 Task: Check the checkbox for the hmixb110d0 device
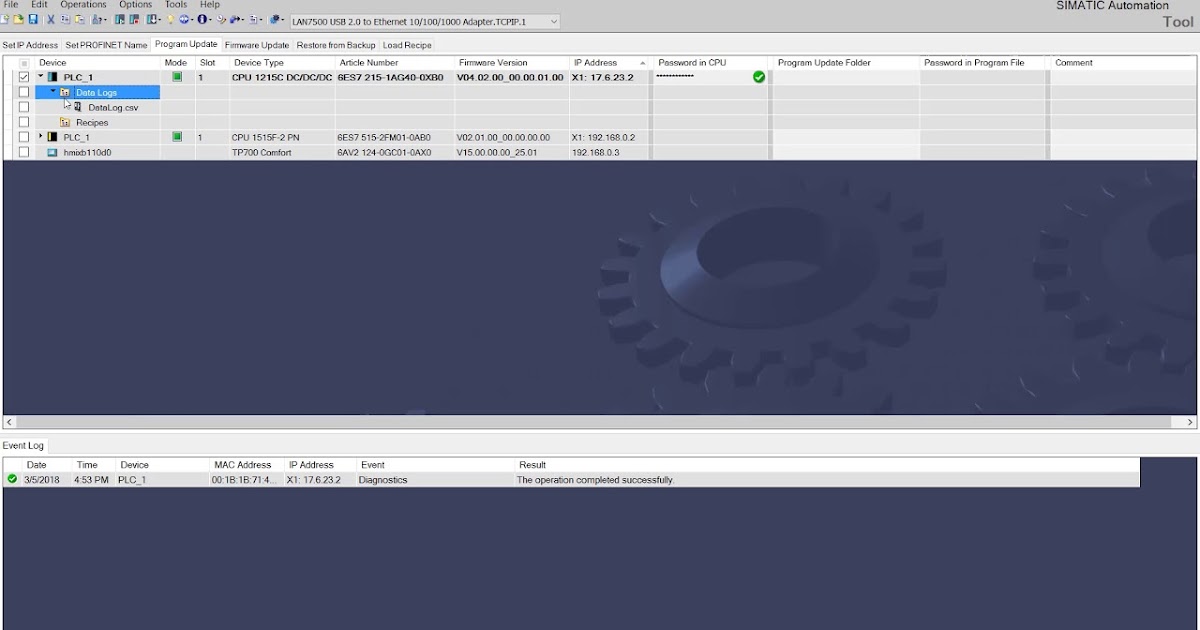[24, 152]
